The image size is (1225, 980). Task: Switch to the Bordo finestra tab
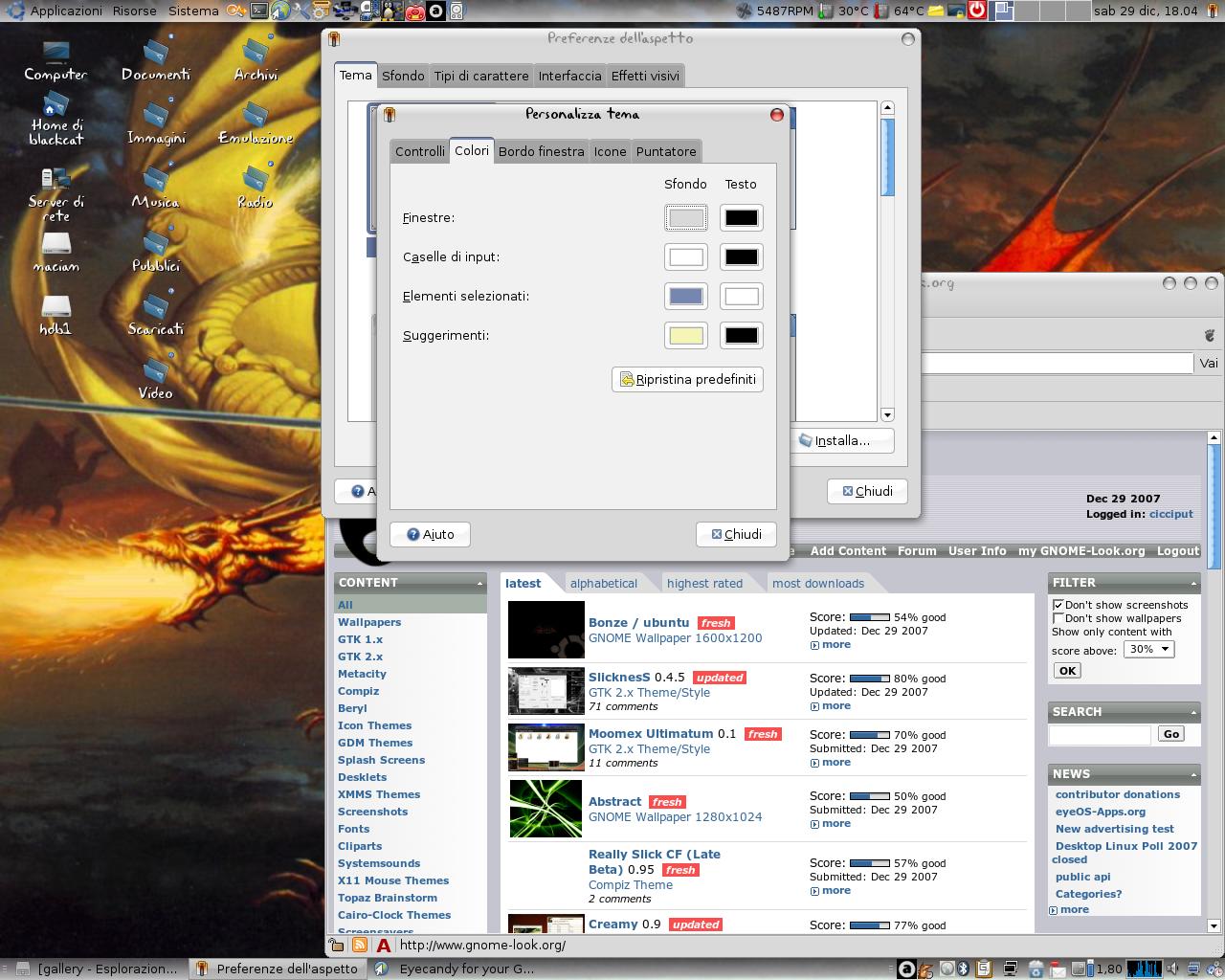pyautogui.click(x=541, y=151)
